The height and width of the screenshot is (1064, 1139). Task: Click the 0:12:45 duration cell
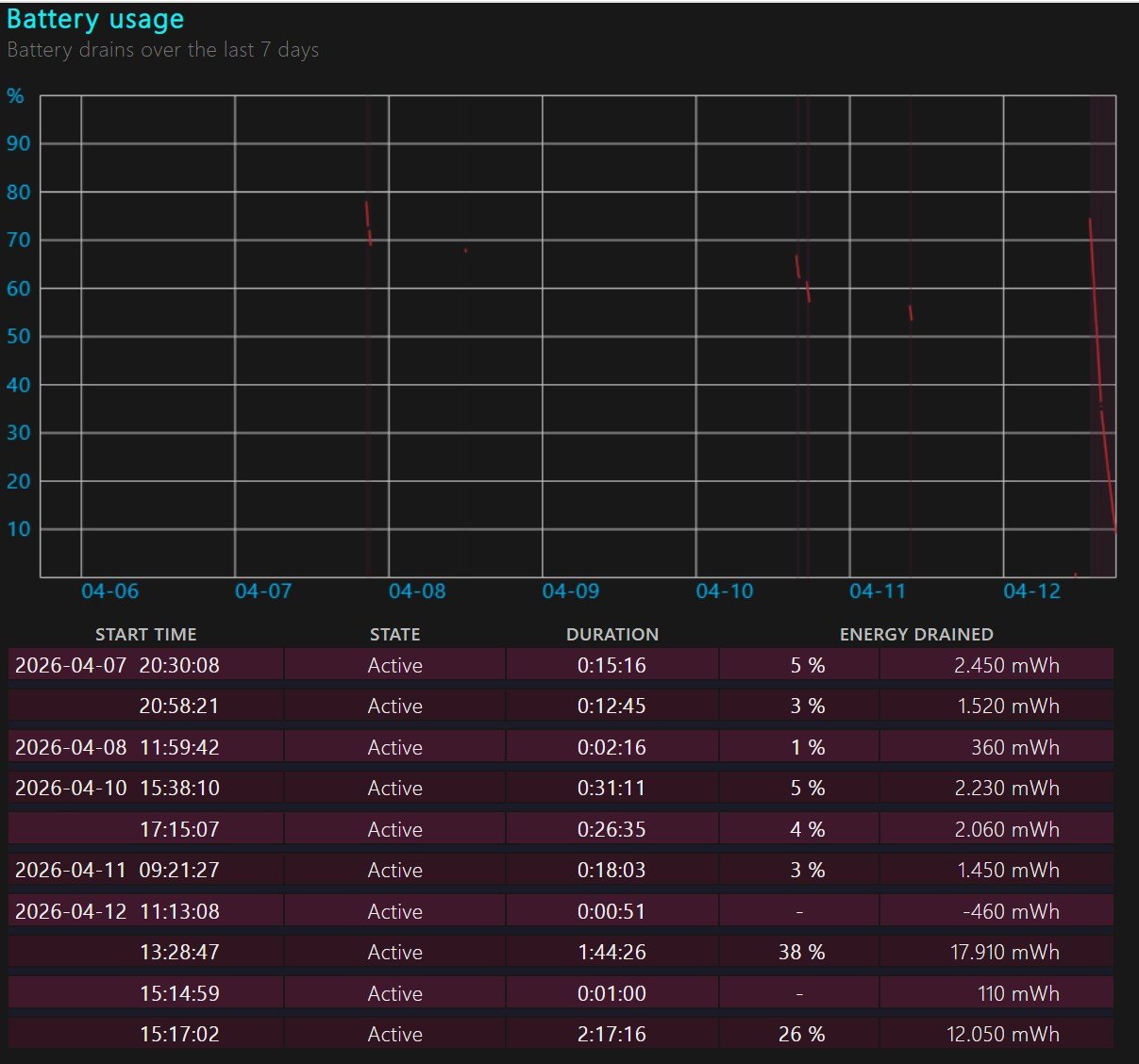(612, 706)
